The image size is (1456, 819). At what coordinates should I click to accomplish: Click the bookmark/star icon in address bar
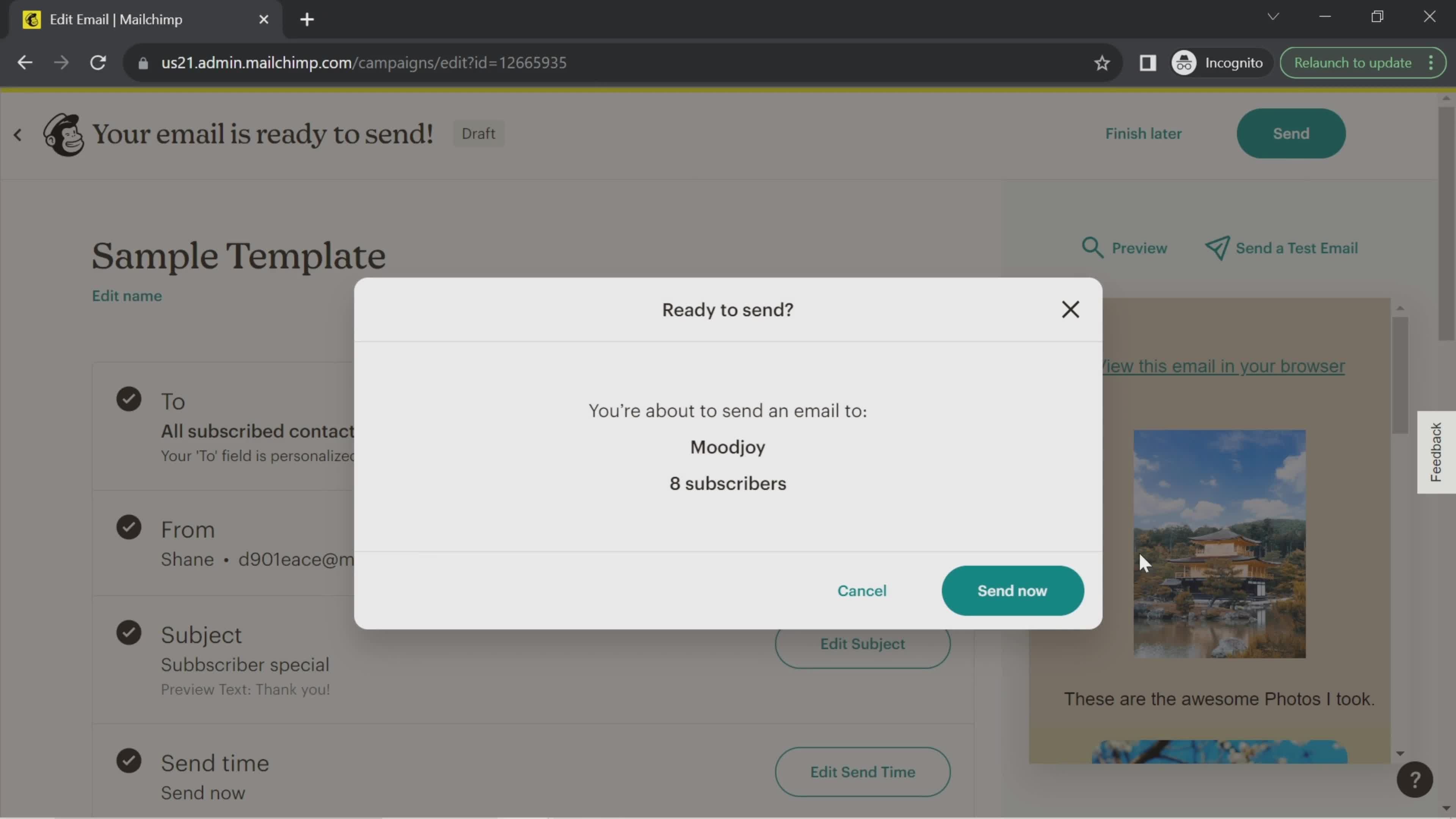click(x=1102, y=62)
